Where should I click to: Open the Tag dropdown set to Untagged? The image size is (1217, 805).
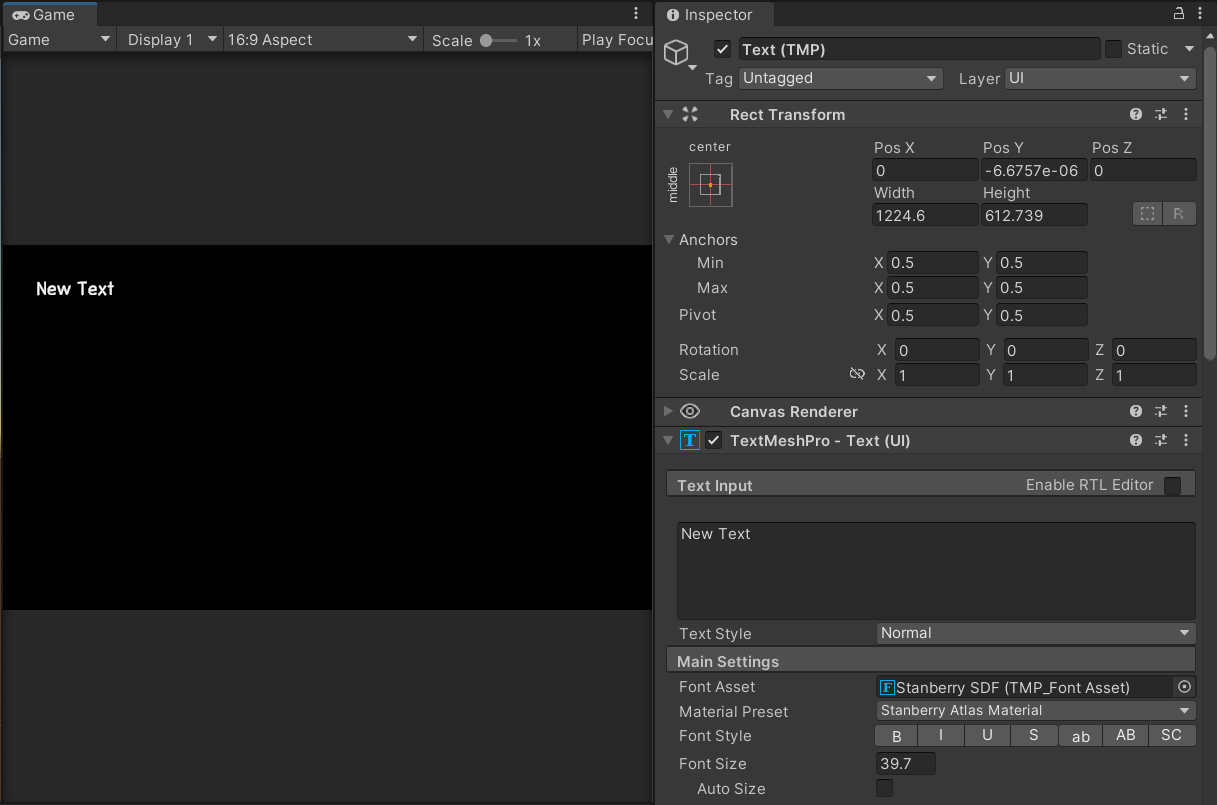tap(840, 78)
